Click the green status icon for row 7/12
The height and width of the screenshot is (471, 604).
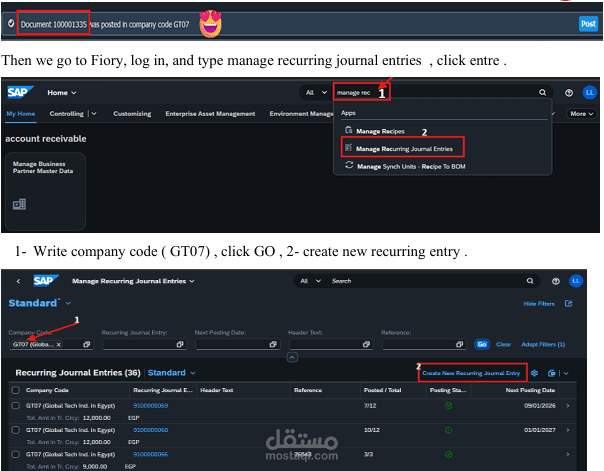(448, 406)
